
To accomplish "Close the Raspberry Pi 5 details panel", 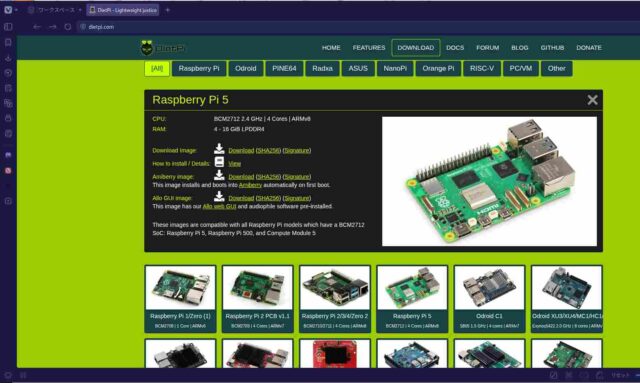I will click(592, 100).
